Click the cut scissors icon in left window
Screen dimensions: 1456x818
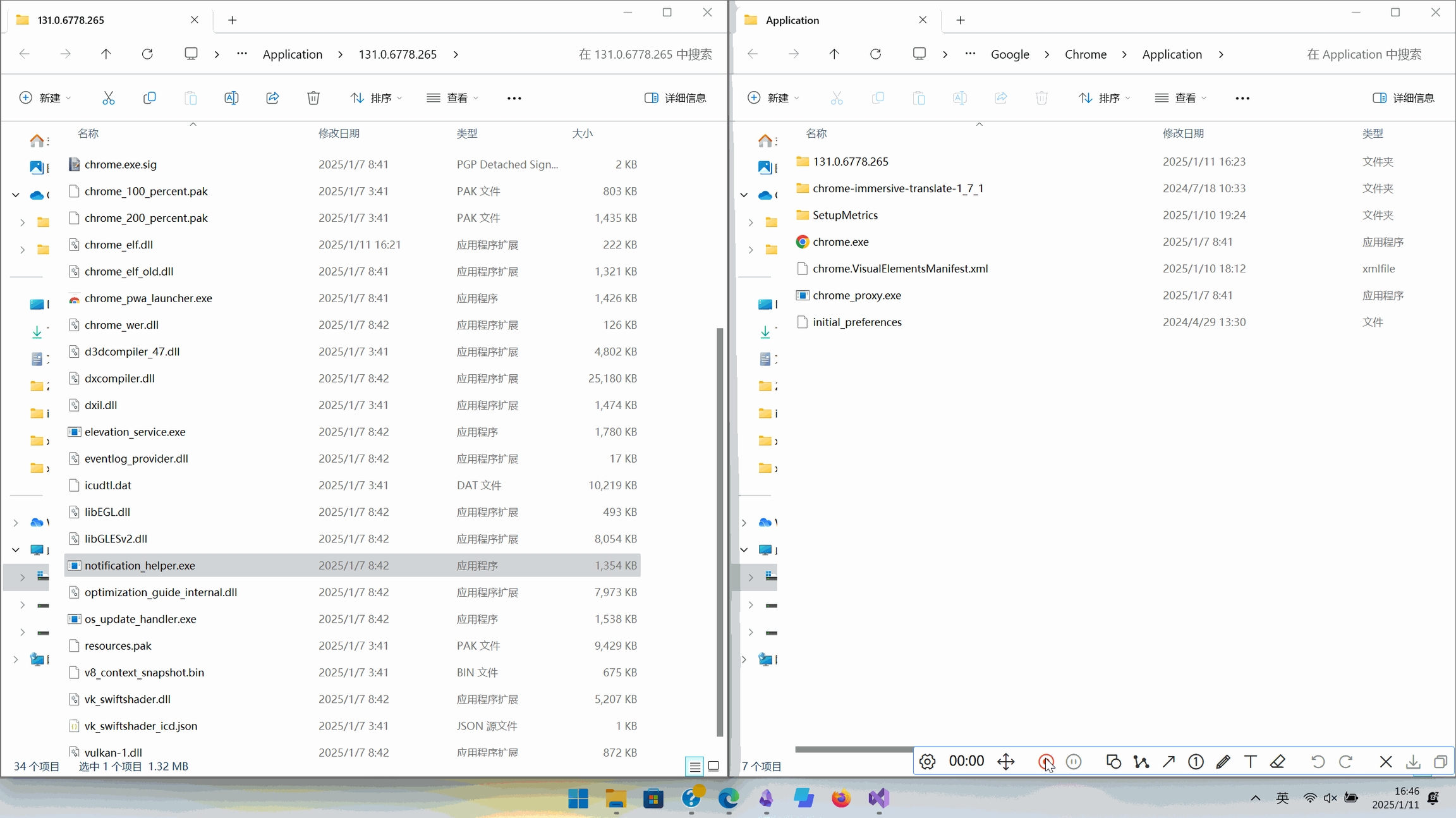pyautogui.click(x=108, y=98)
